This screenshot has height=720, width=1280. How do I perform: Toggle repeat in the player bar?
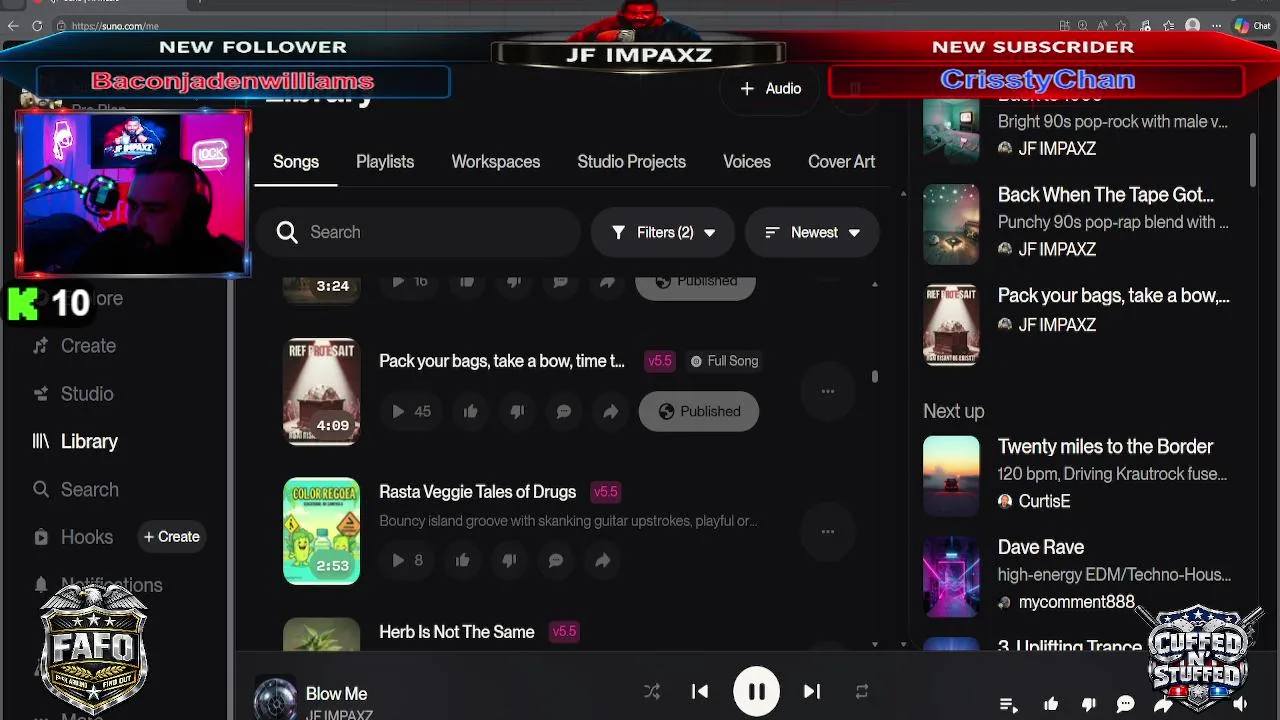(861, 691)
